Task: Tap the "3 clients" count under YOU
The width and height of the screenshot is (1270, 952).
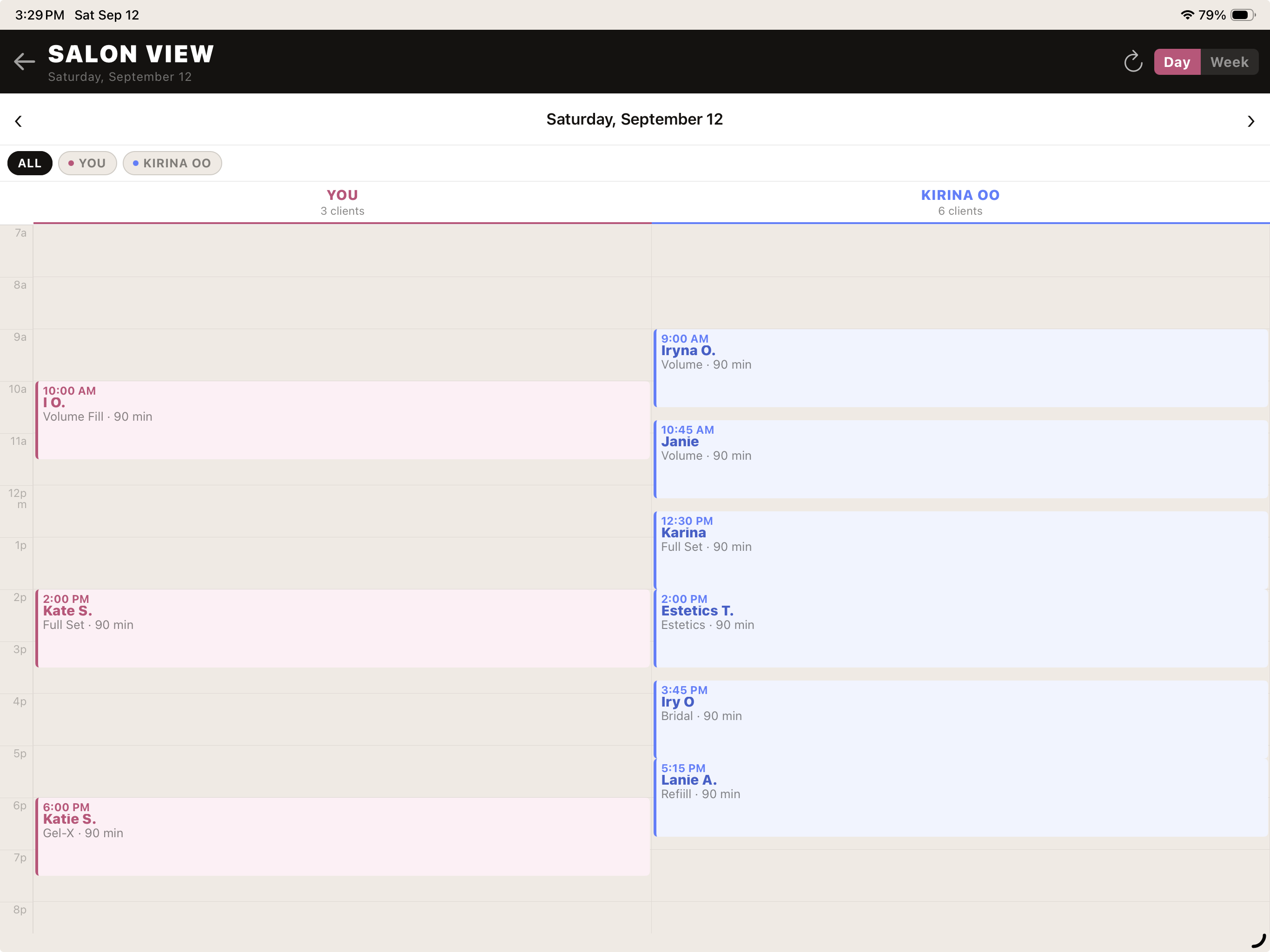Action: [342, 212]
